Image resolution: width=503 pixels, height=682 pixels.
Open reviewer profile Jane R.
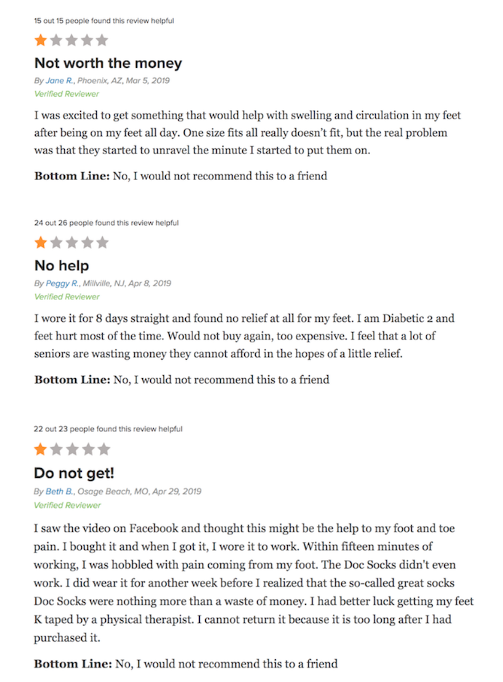[x=59, y=80]
